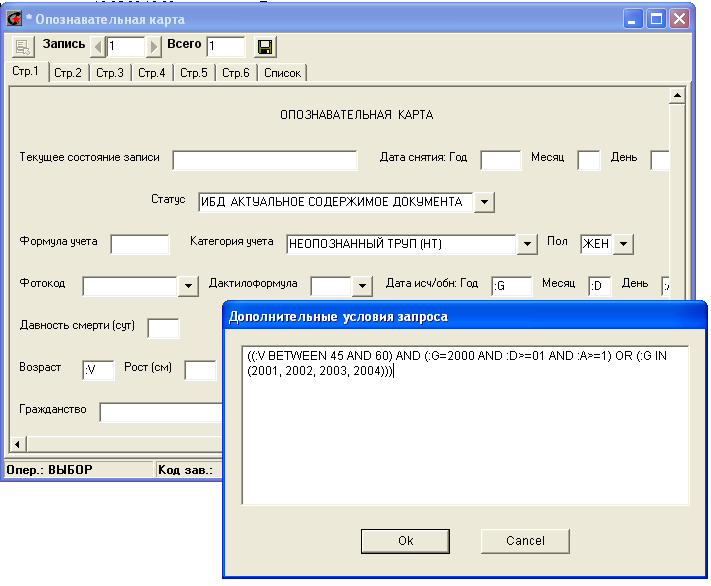711x586 pixels.
Task: Expand the Категория учета dropdown
Action: coord(527,244)
